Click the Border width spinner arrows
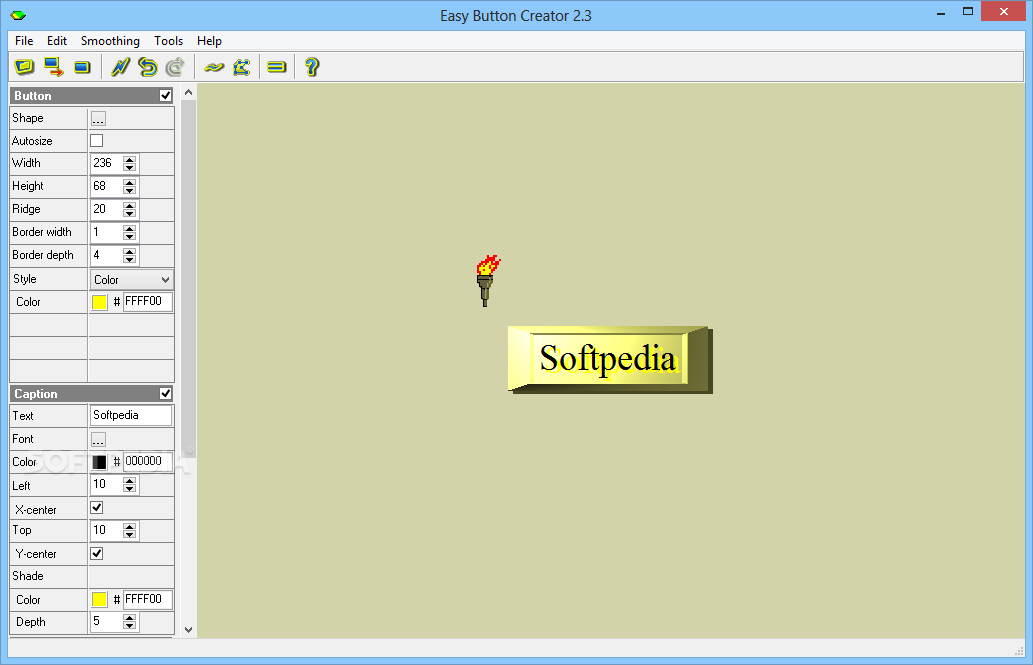This screenshot has height=665, width=1033. [130, 233]
